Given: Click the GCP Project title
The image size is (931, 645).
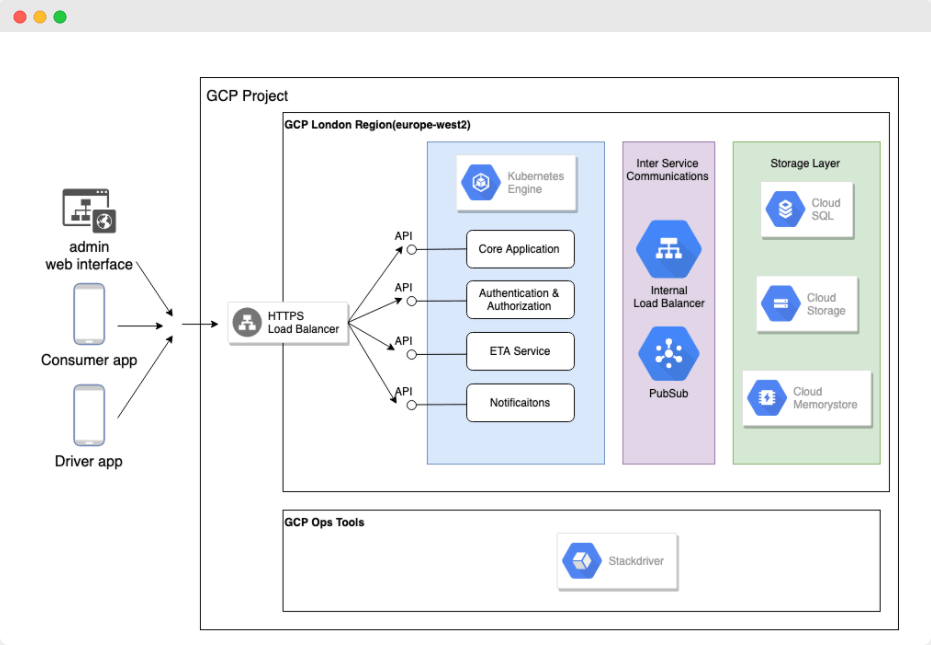Looking at the screenshot, I should [247, 96].
